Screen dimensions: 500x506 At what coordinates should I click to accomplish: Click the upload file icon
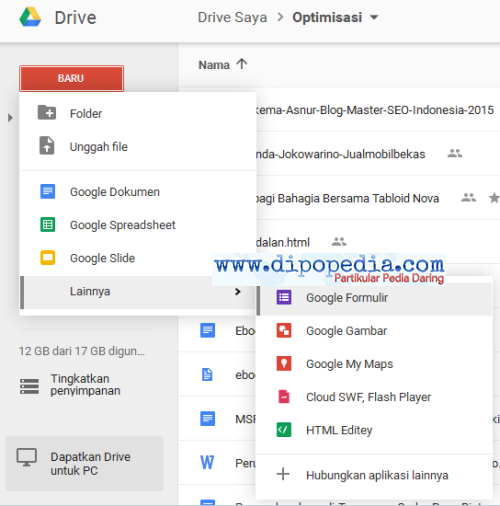(47, 145)
